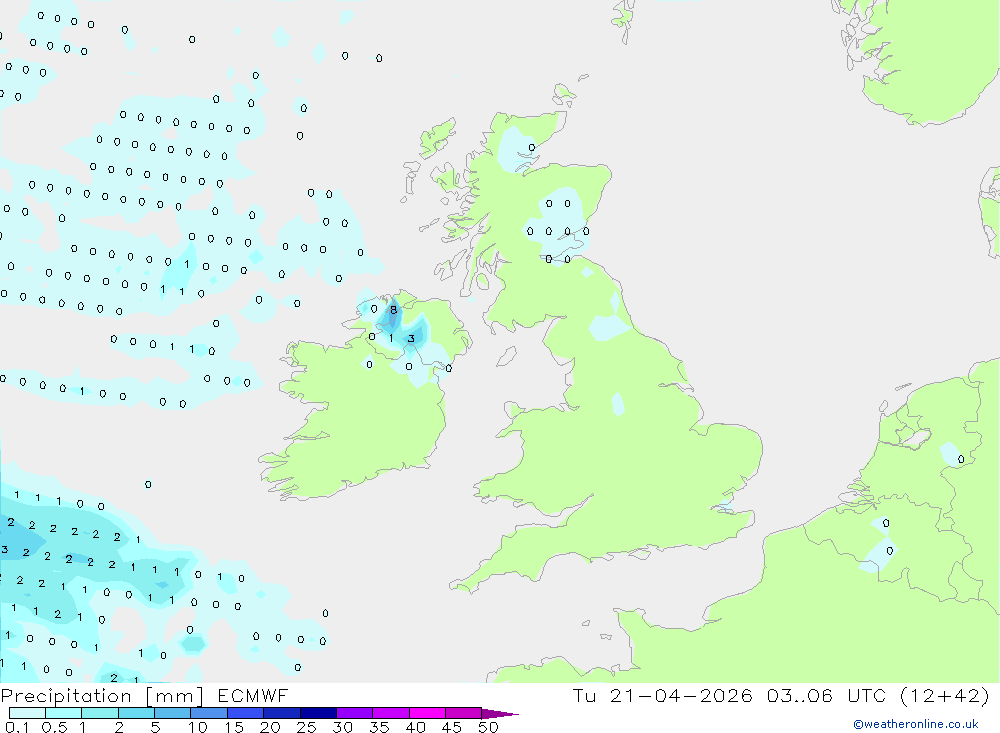Click the "45" legend scale label

tap(452, 727)
